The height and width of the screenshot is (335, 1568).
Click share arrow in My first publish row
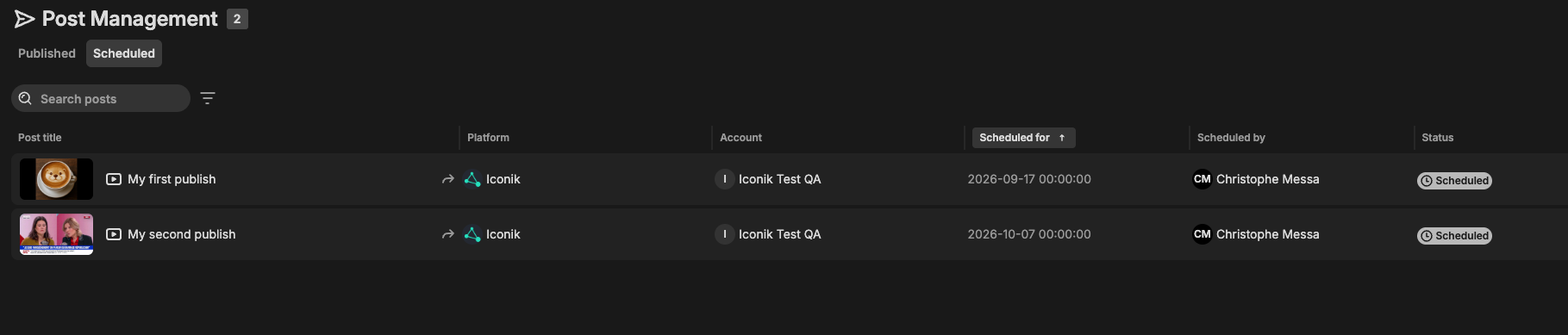point(447,179)
